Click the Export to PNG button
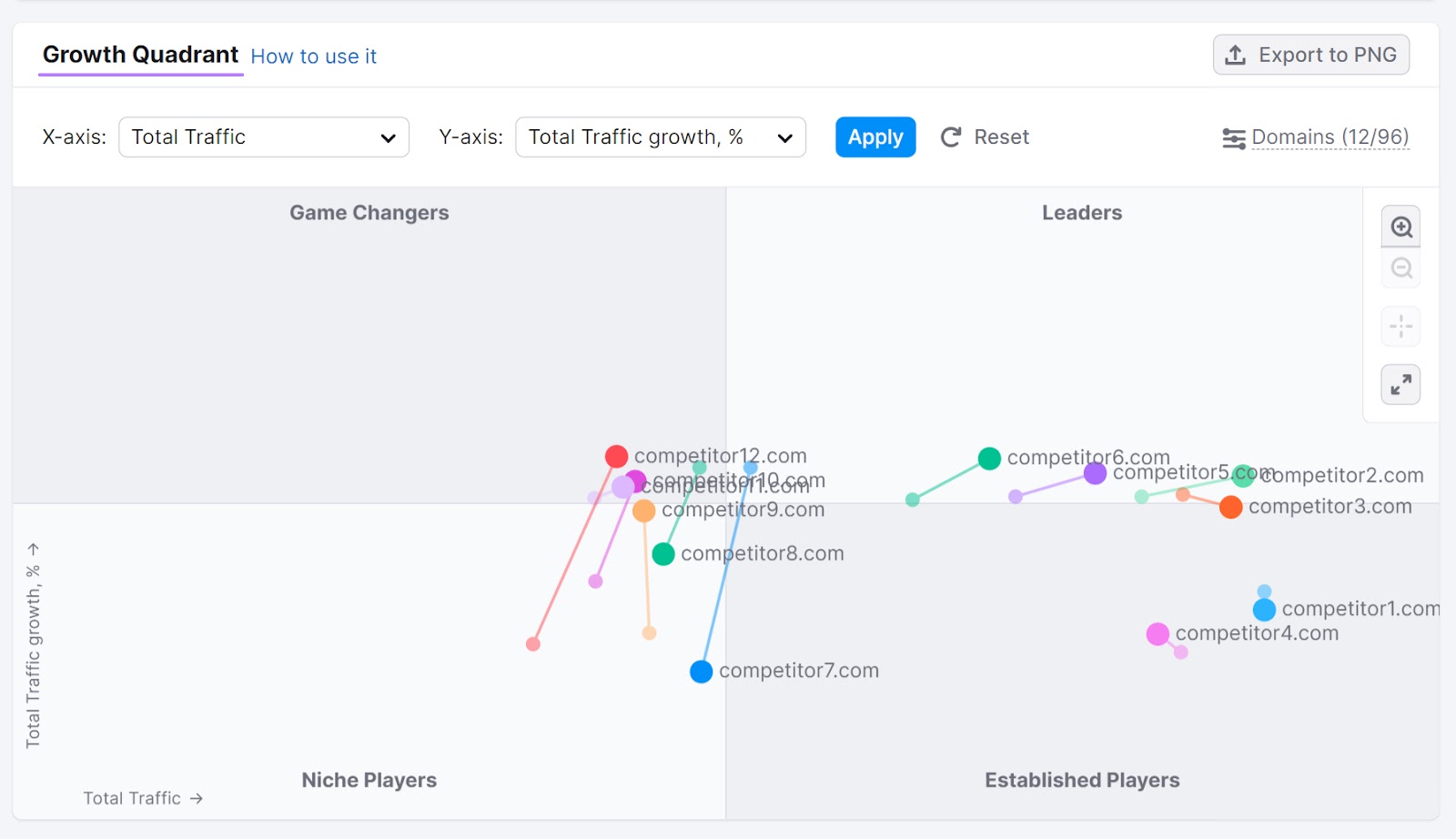 (x=1311, y=54)
